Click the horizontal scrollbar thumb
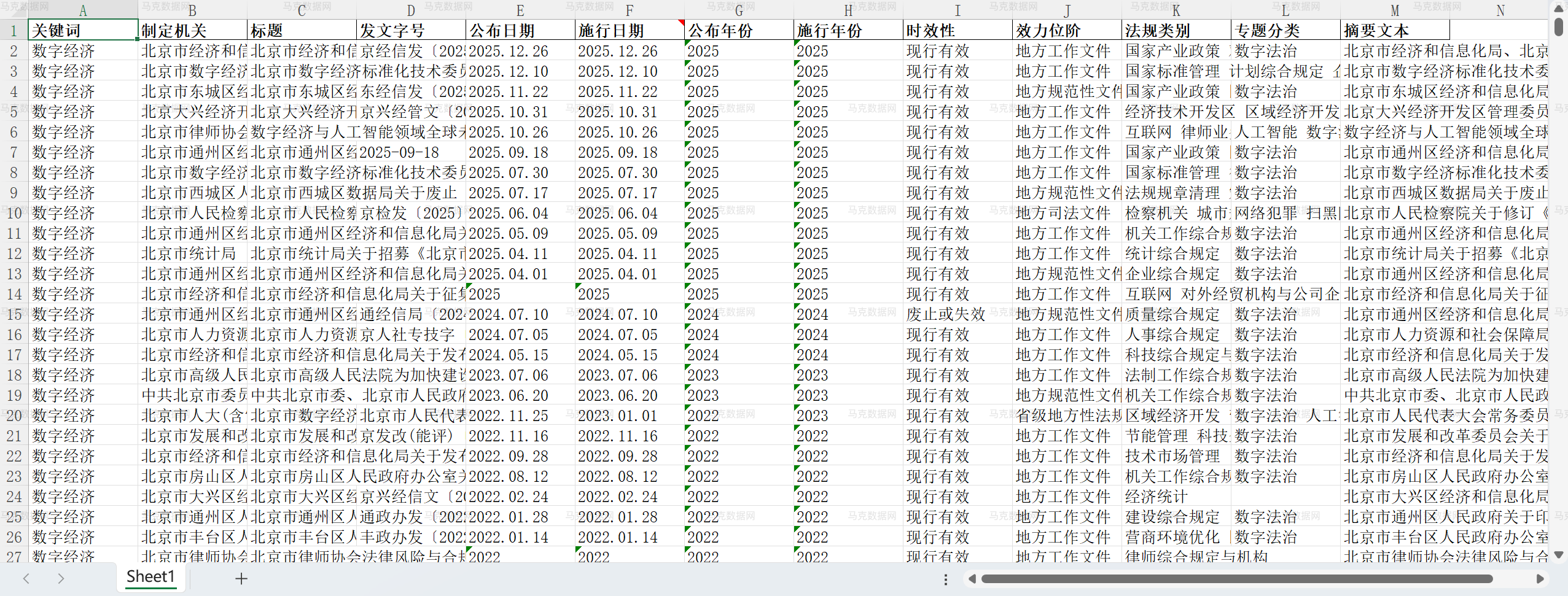This screenshot has height=596, width=1568. pyautogui.click(x=1236, y=579)
